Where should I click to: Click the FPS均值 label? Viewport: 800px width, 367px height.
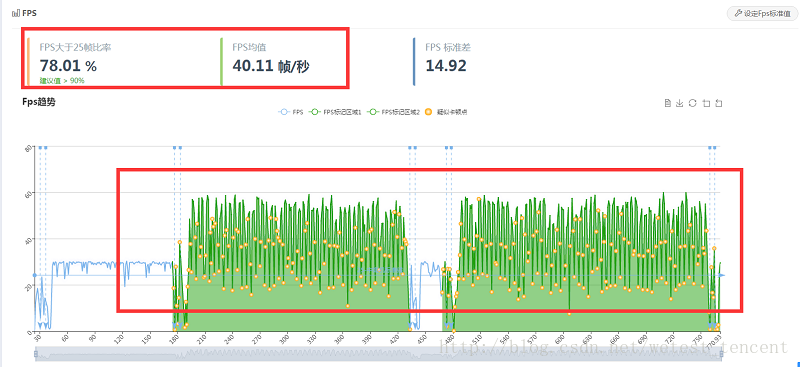coord(249,47)
